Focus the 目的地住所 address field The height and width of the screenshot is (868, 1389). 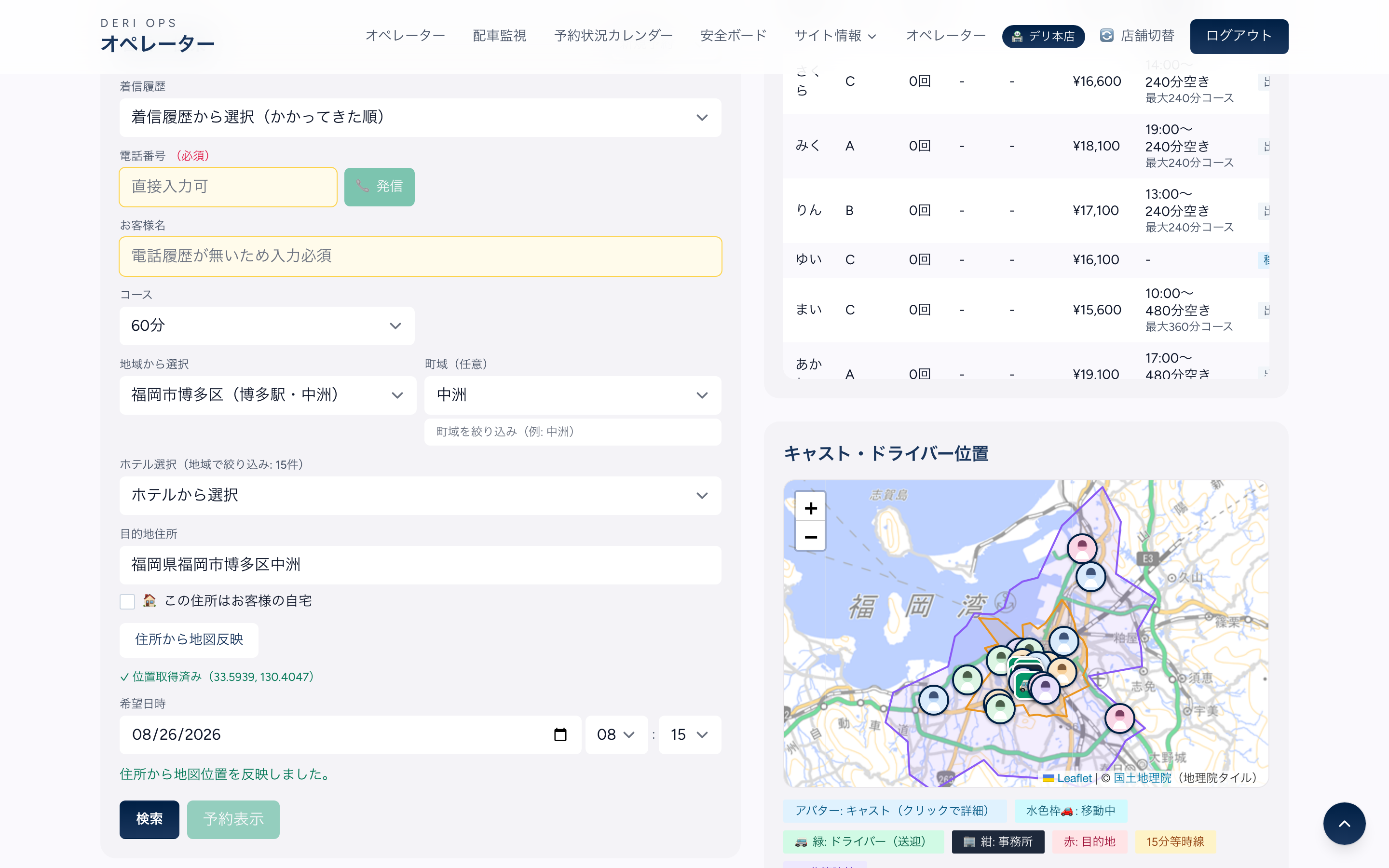(420, 565)
